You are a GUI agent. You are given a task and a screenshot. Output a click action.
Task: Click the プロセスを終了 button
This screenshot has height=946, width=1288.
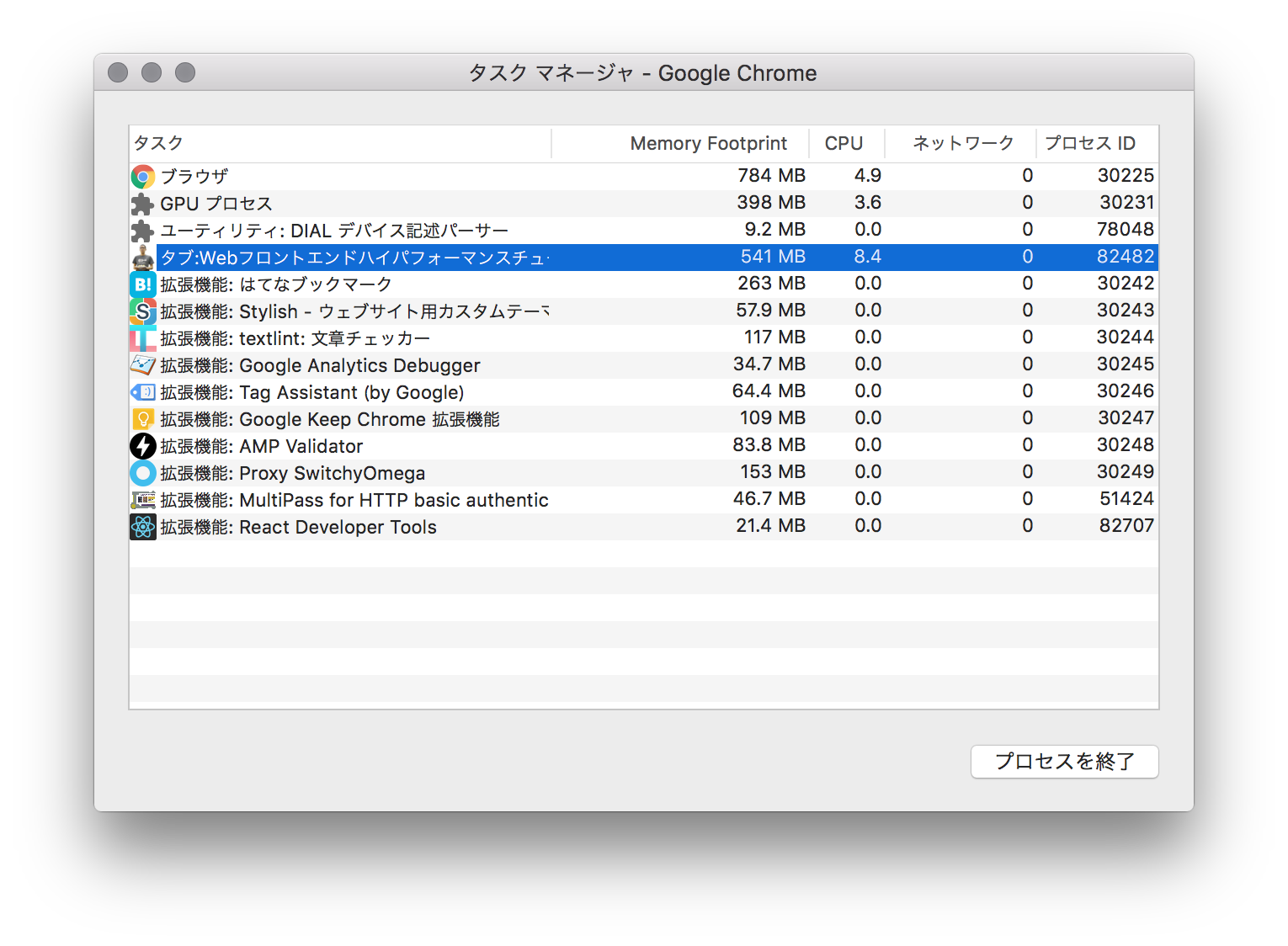coord(1065,762)
